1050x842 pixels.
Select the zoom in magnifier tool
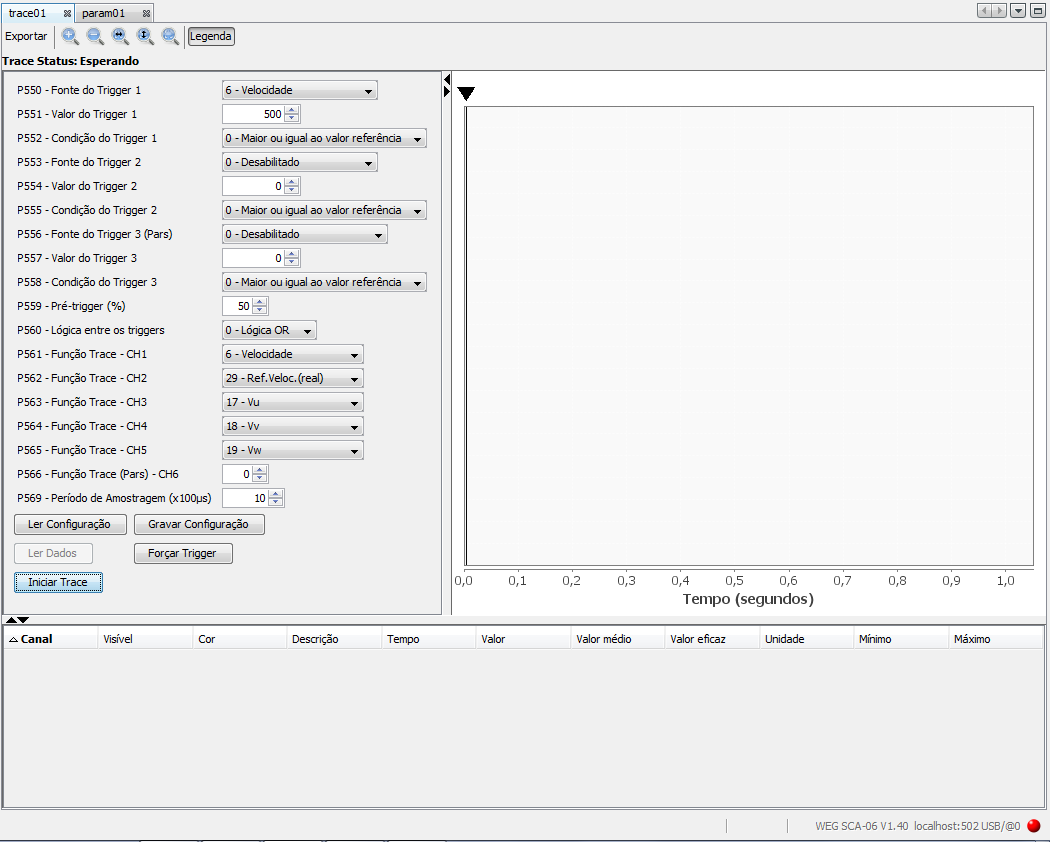point(70,36)
